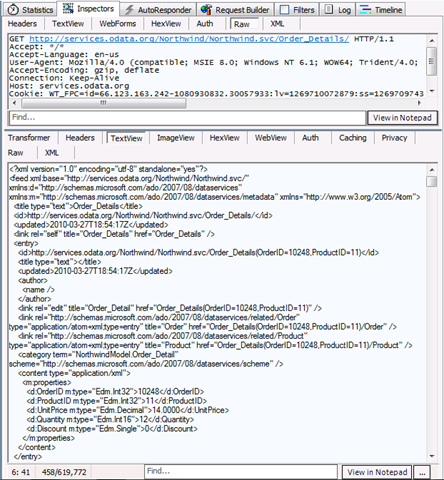444x480 pixels.
Task: Open the Order_Details URL link in request
Action: point(189,39)
